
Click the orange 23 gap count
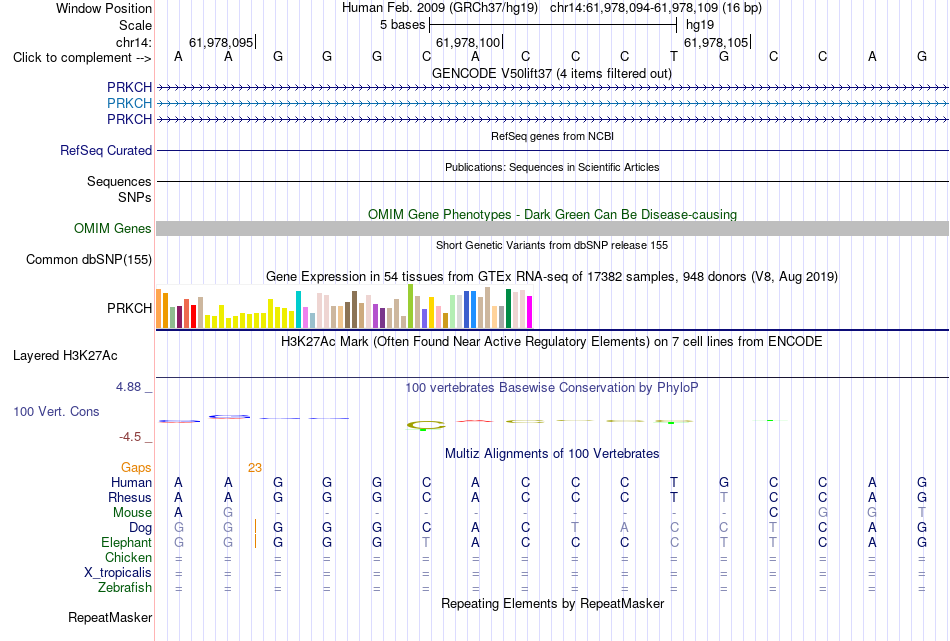pyautogui.click(x=254, y=468)
